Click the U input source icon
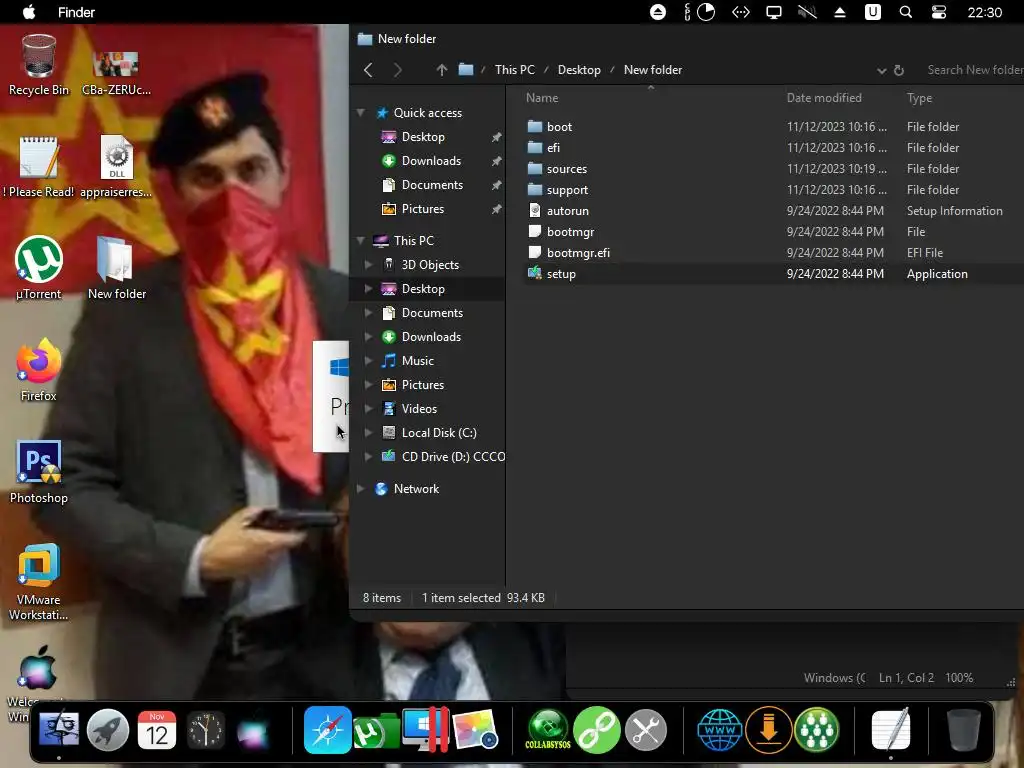The height and width of the screenshot is (768, 1024). [872, 12]
